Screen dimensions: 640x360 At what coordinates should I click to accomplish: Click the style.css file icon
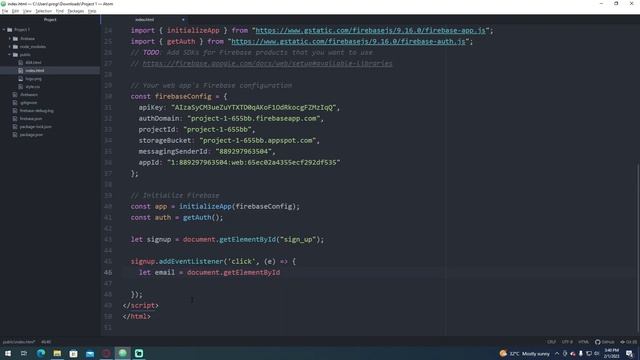(x=21, y=87)
